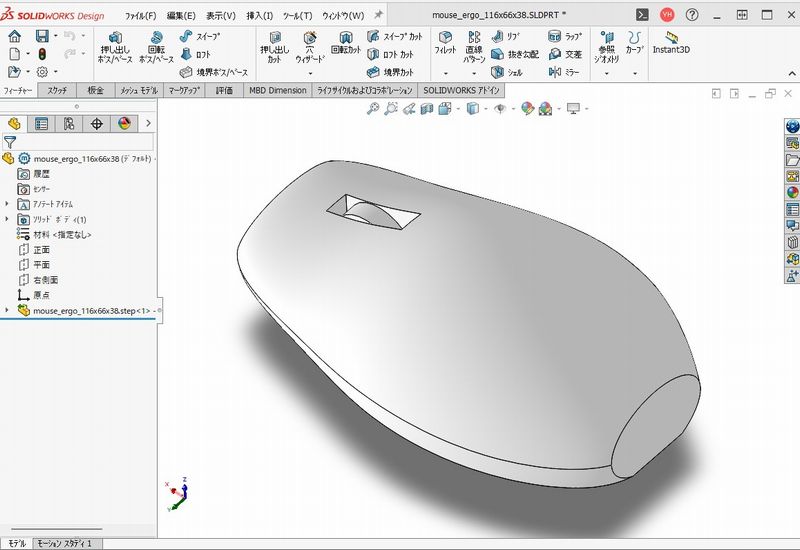The width and height of the screenshot is (800, 550).
Task: Select the Revolved Cut tool
Action: click(x=346, y=43)
